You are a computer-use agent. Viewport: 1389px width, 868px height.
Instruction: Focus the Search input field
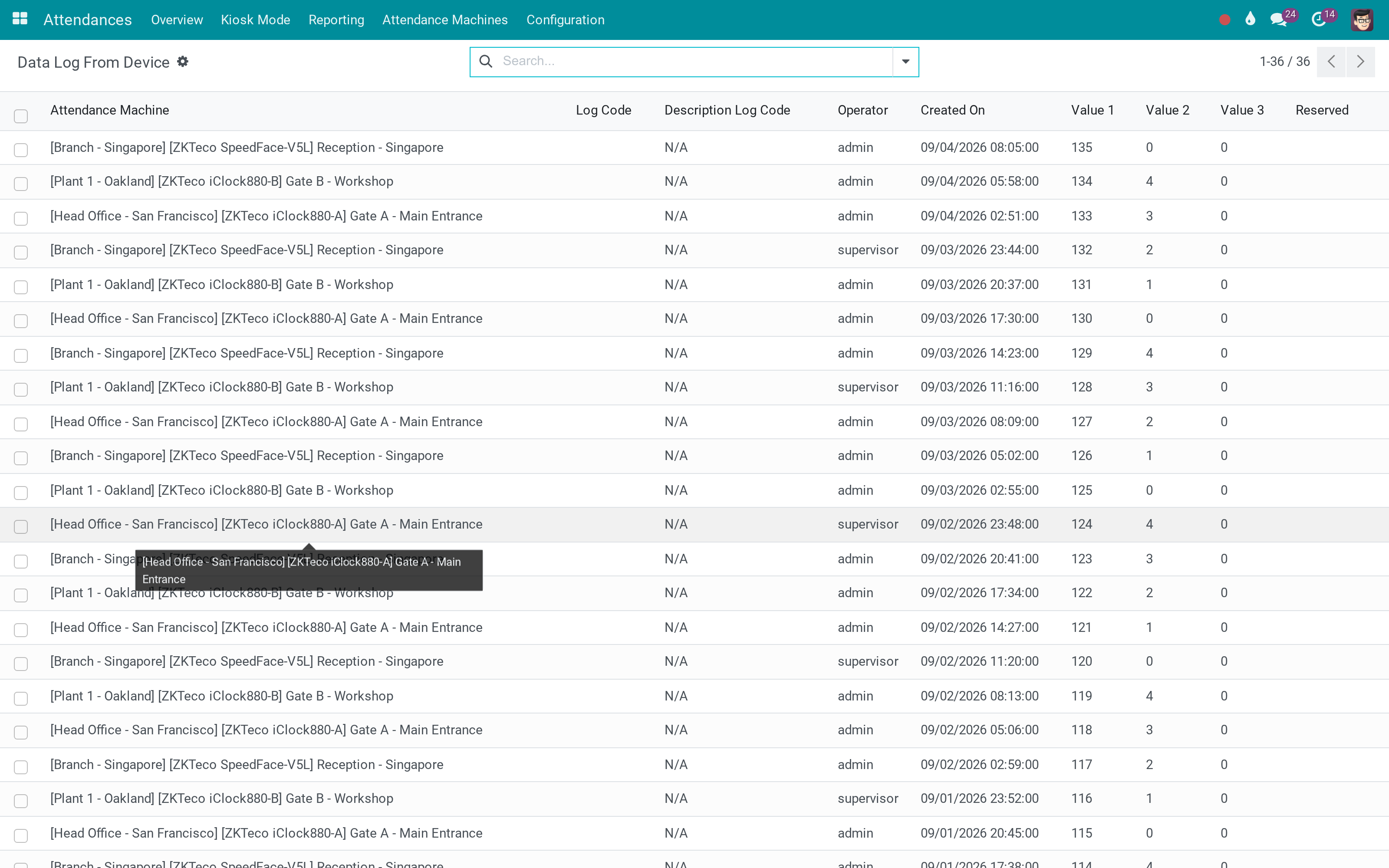pyautogui.click(x=694, y=61)
